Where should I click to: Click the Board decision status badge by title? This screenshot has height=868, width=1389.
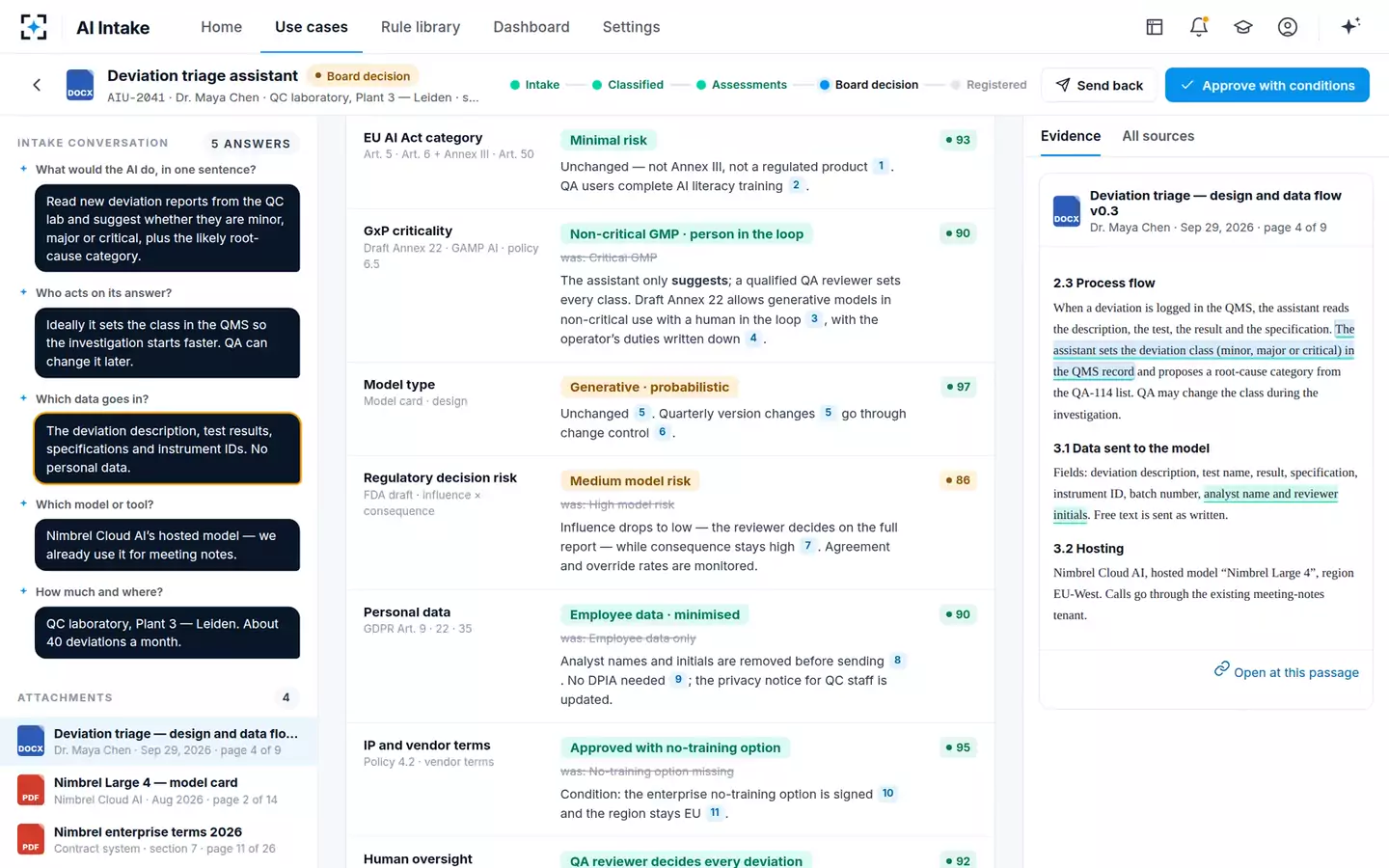(362, 76)
